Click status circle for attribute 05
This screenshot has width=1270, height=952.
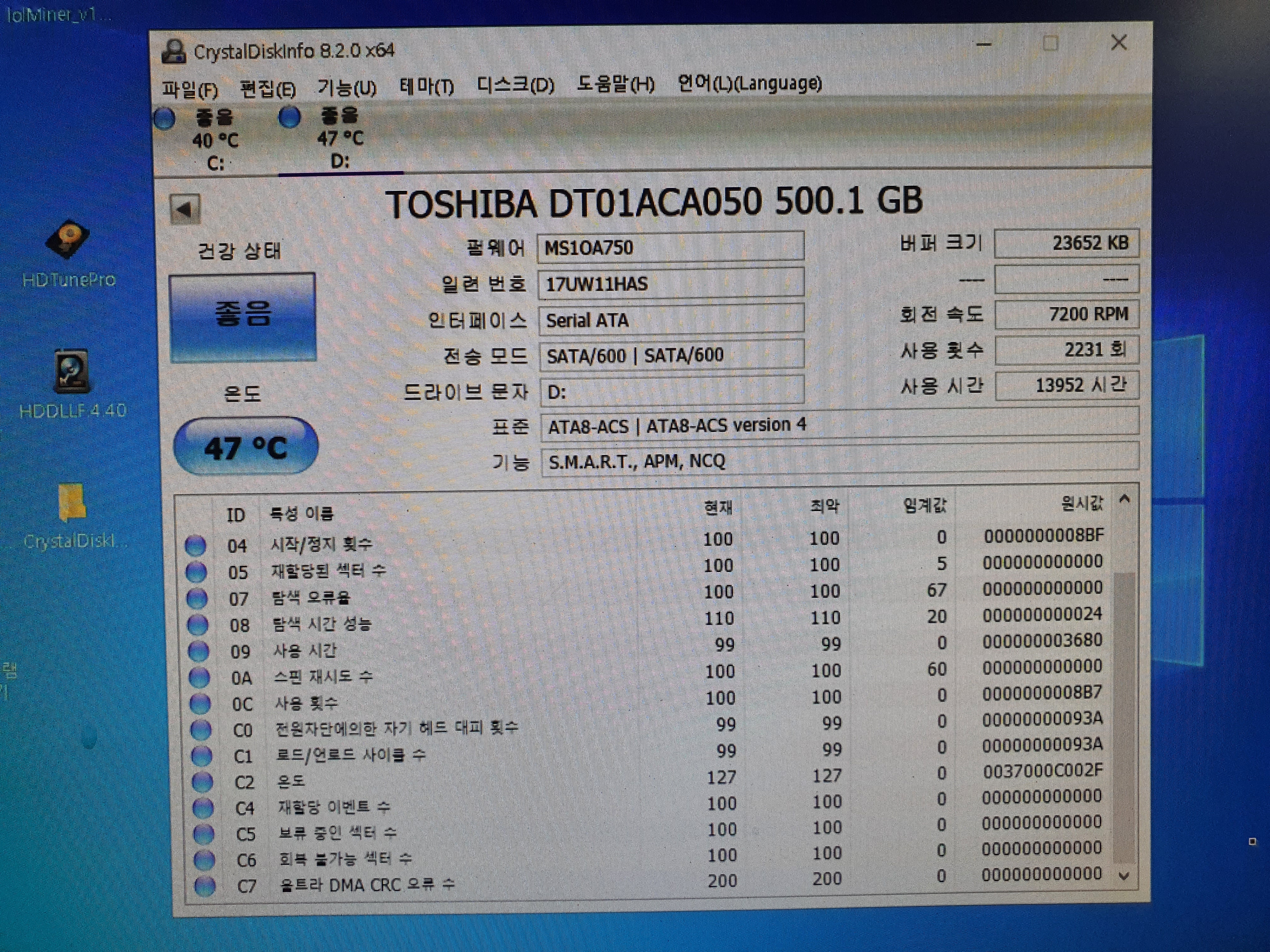(x=196, y=571)
